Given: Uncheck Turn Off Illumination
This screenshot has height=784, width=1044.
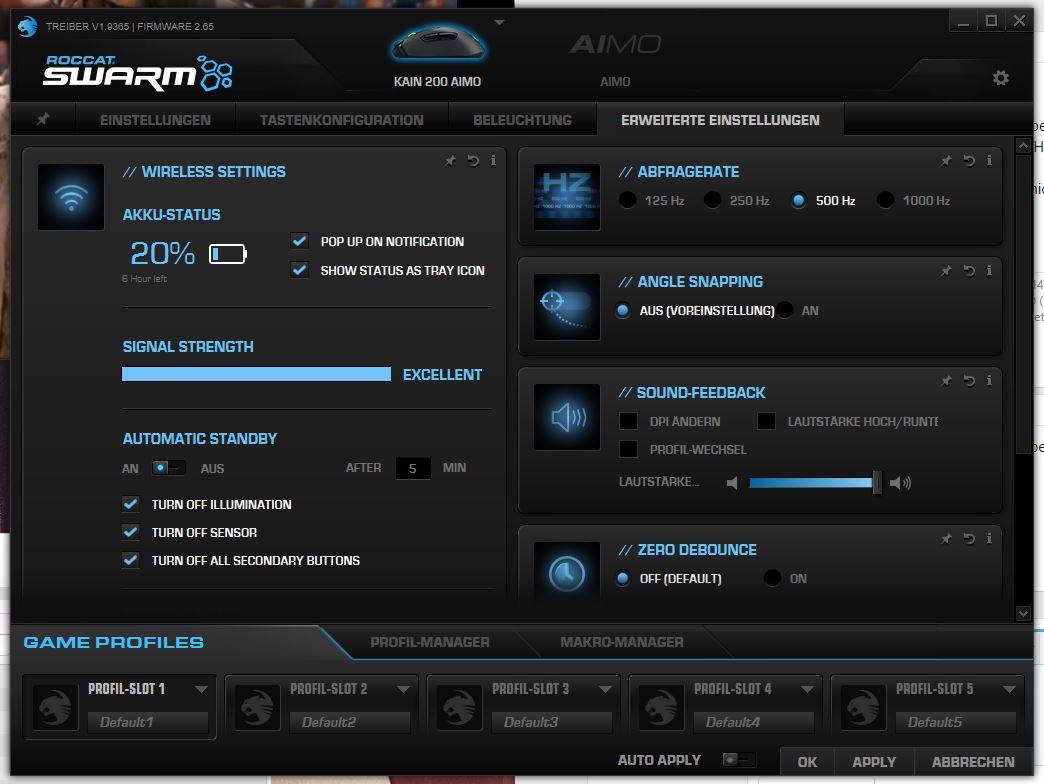Looking at the screenshot, I should pos(131,505).
